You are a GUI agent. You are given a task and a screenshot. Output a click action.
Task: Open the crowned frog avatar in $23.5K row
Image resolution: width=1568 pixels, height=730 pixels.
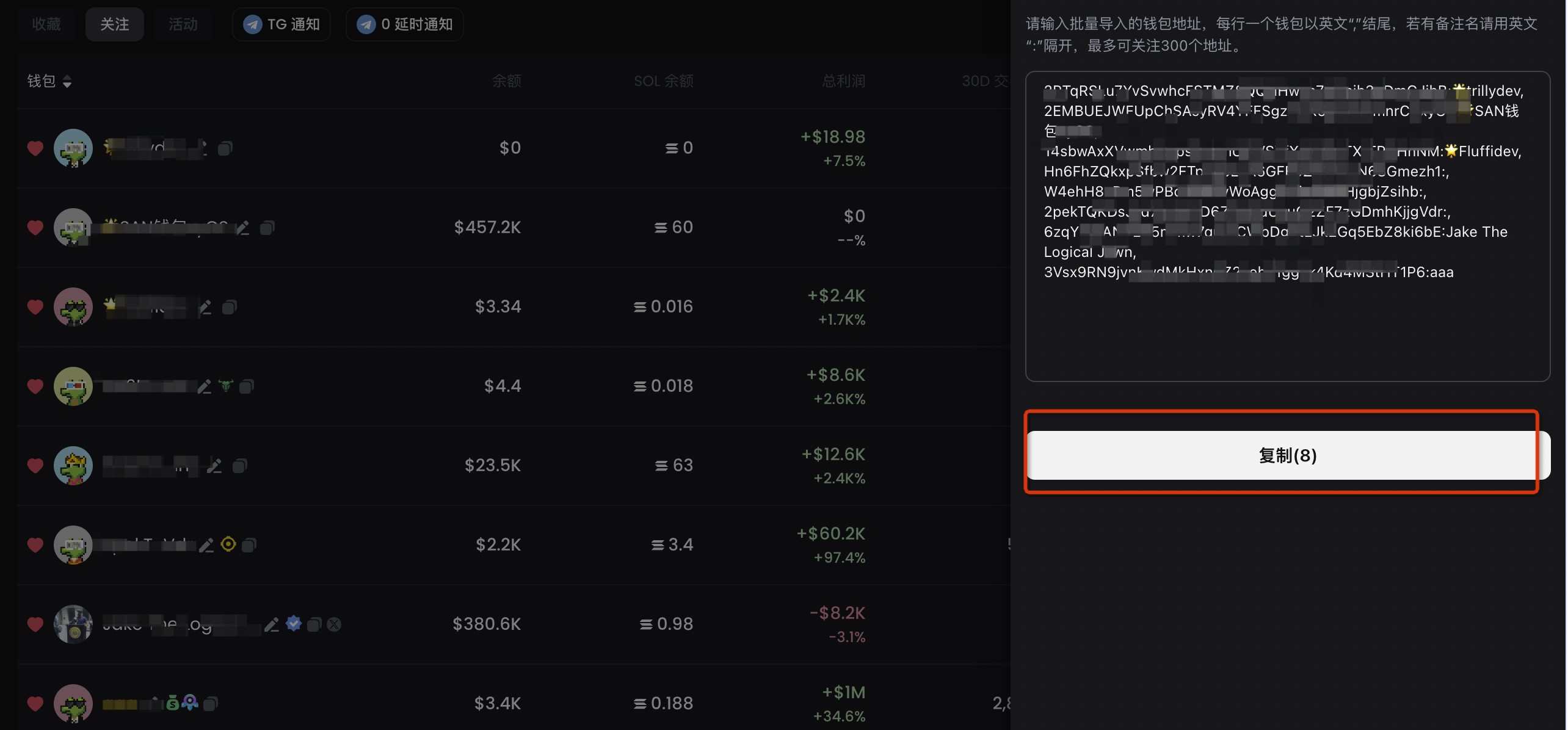73,465
